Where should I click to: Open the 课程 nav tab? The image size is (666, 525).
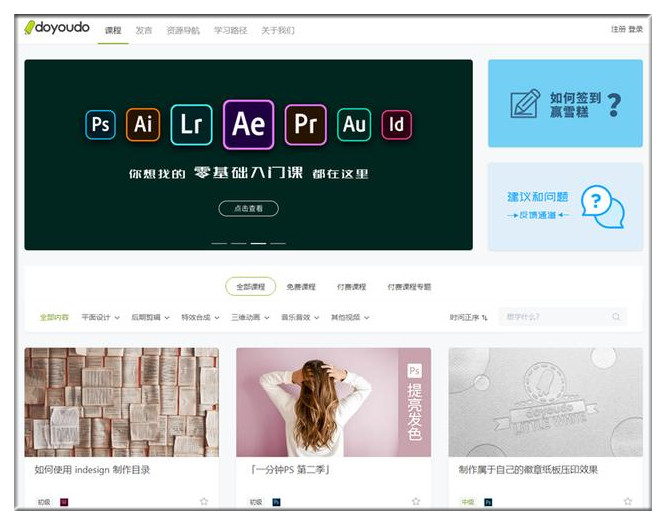click(x=113, y=30)
